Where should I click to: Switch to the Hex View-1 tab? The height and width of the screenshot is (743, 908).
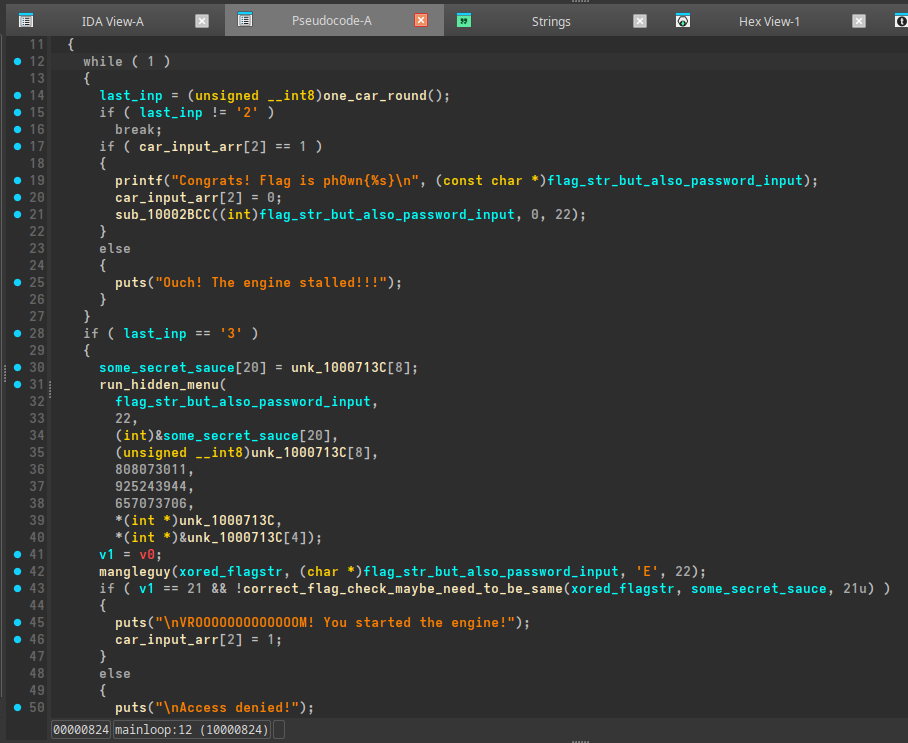point(769,21)
